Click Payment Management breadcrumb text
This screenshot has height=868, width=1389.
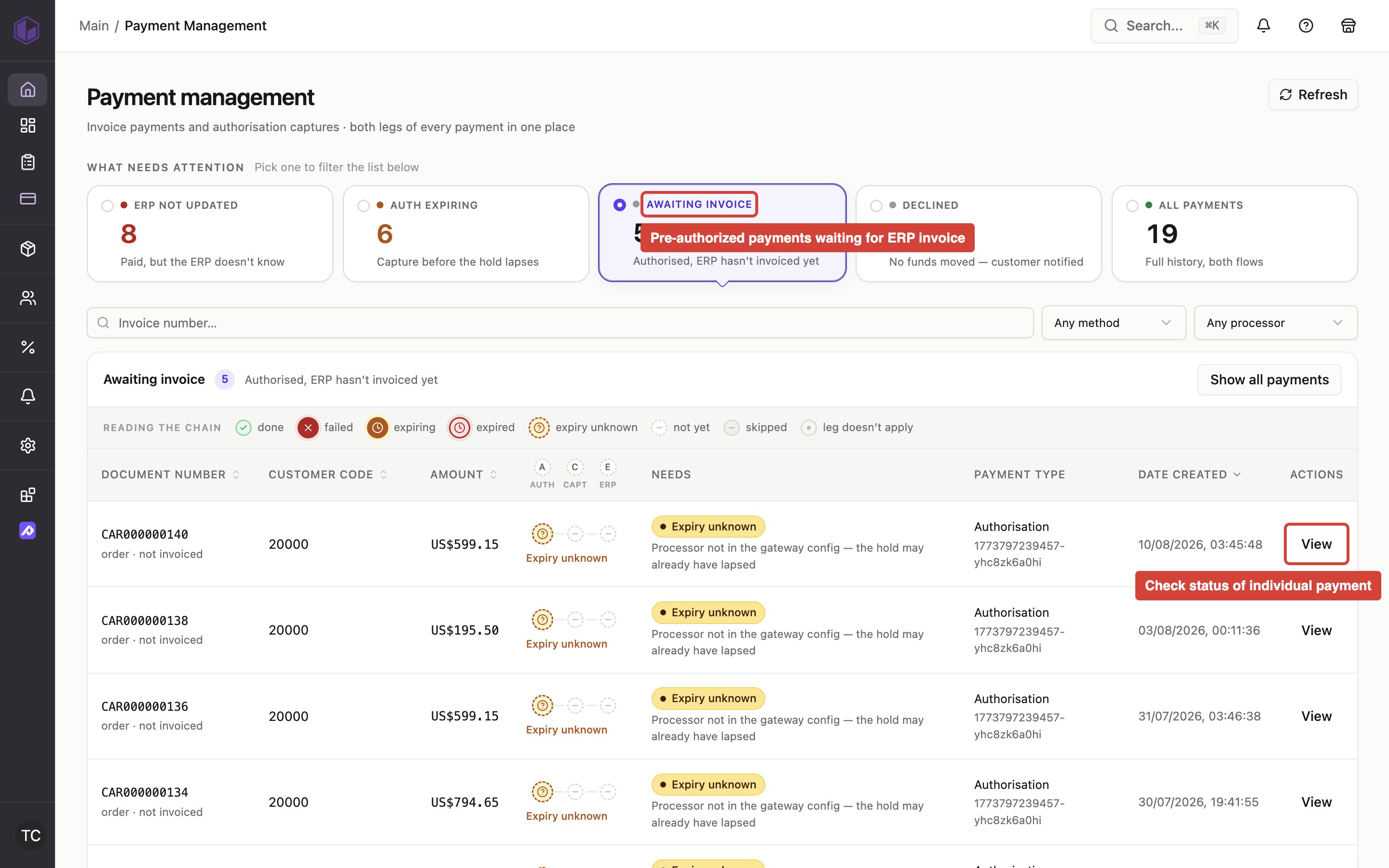coord(195,26)
